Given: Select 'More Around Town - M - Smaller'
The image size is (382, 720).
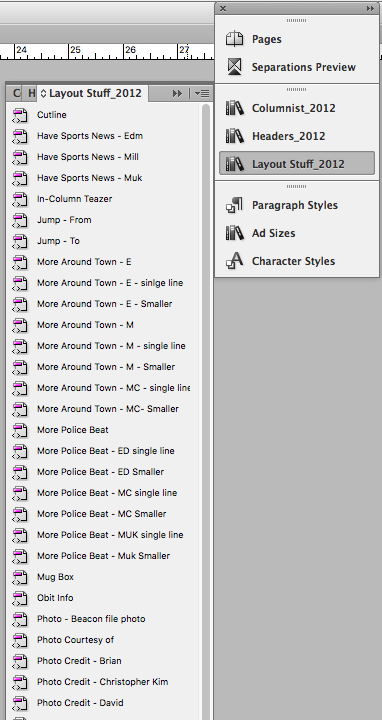Looking at the screenshot, I should 106,367.
